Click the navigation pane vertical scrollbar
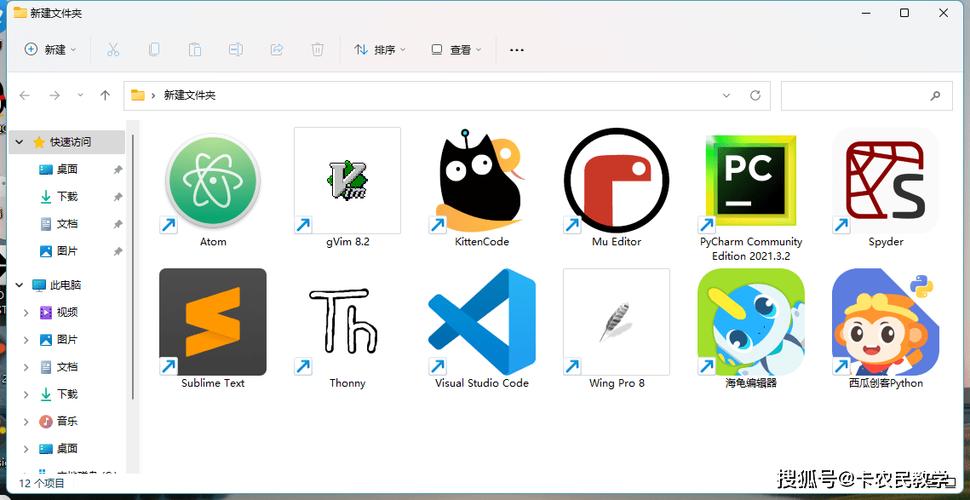This screenshot has width=970, height=500. (132, 266)
